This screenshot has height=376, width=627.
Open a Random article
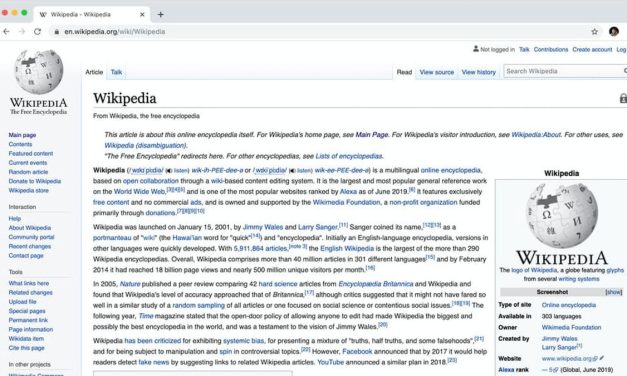tap(28, 172)
